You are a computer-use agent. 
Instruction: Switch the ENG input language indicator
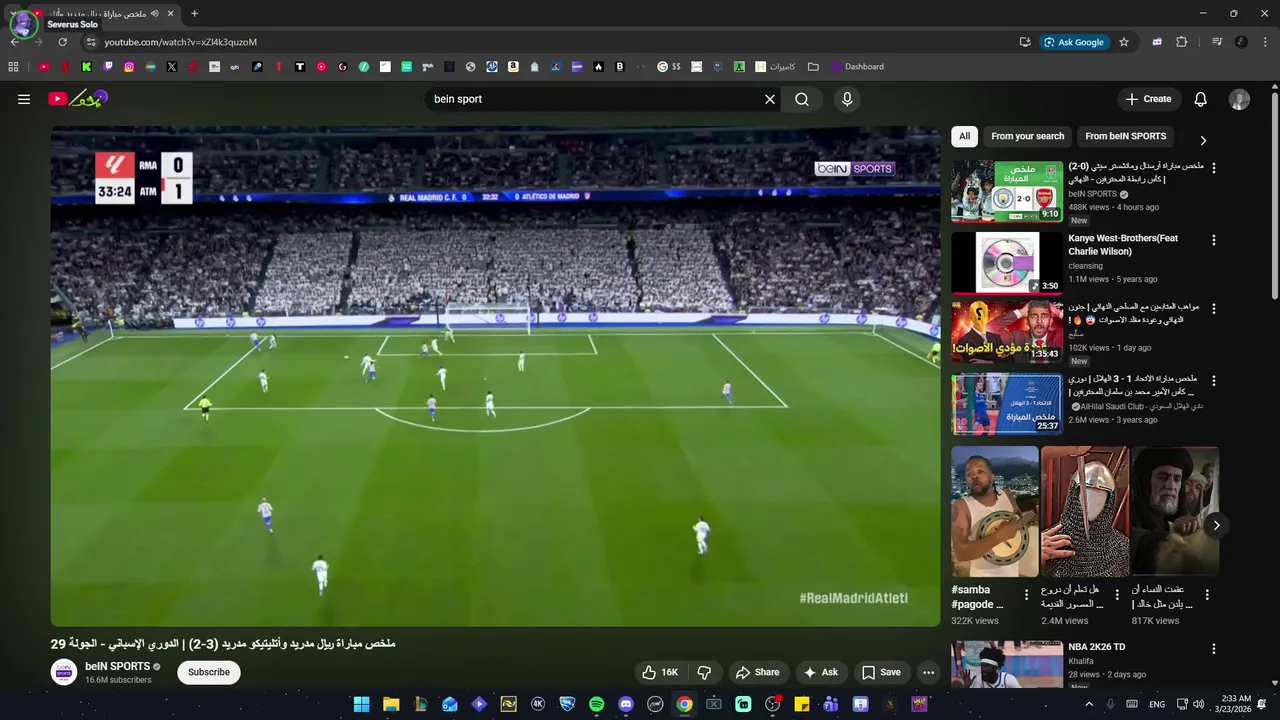(x=1157, y=704)
